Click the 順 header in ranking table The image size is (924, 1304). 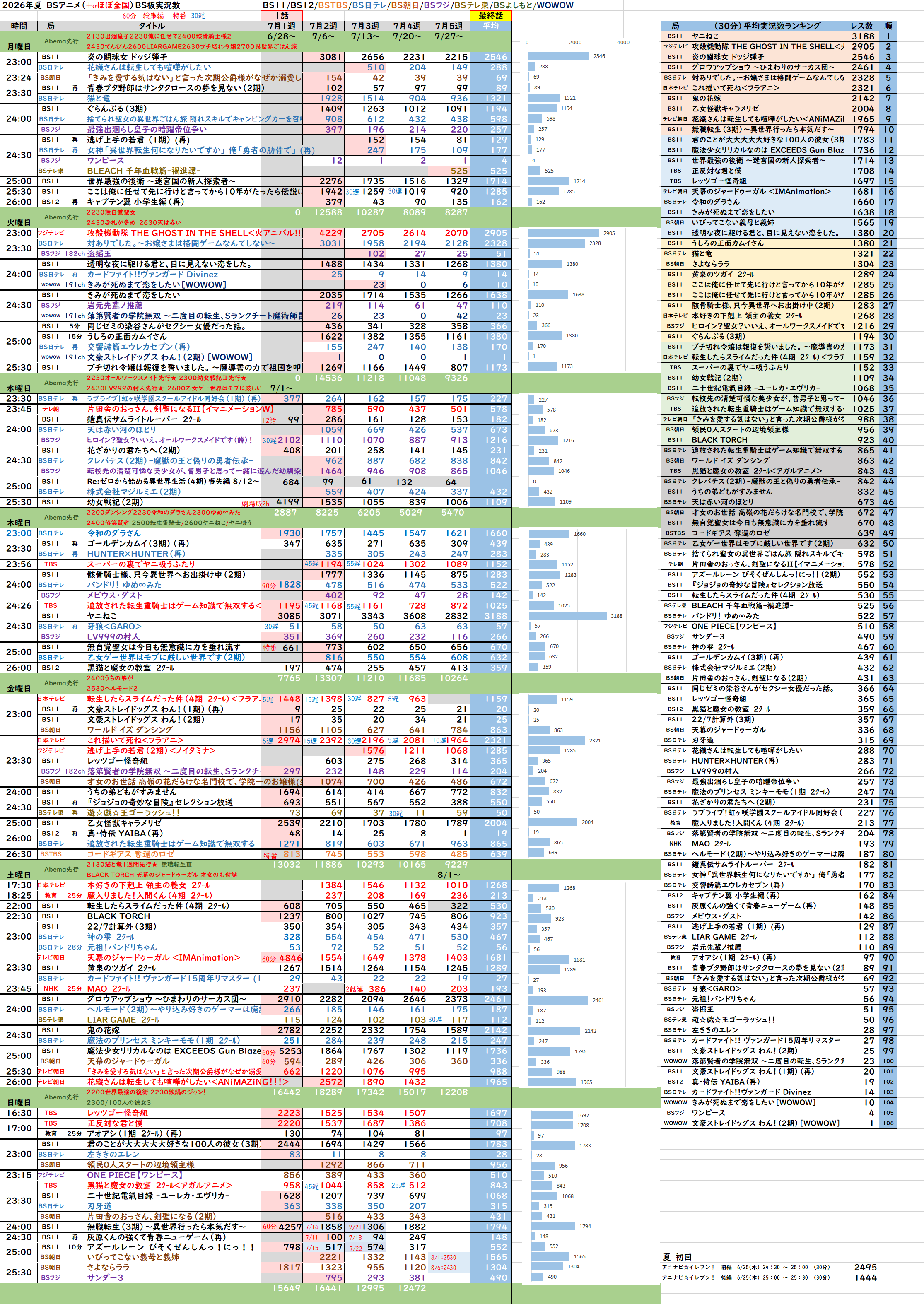click(x=888, y=26)
